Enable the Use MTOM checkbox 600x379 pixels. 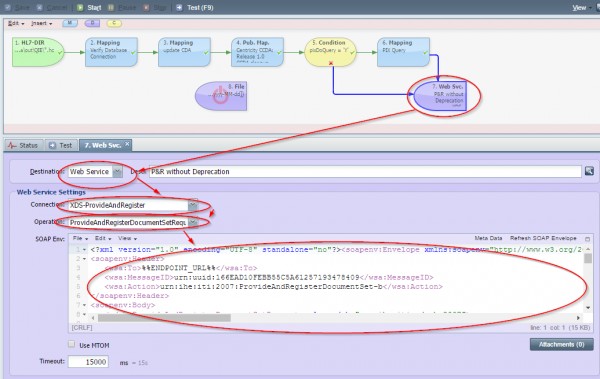pyautogui.click(x=72, y=344)
